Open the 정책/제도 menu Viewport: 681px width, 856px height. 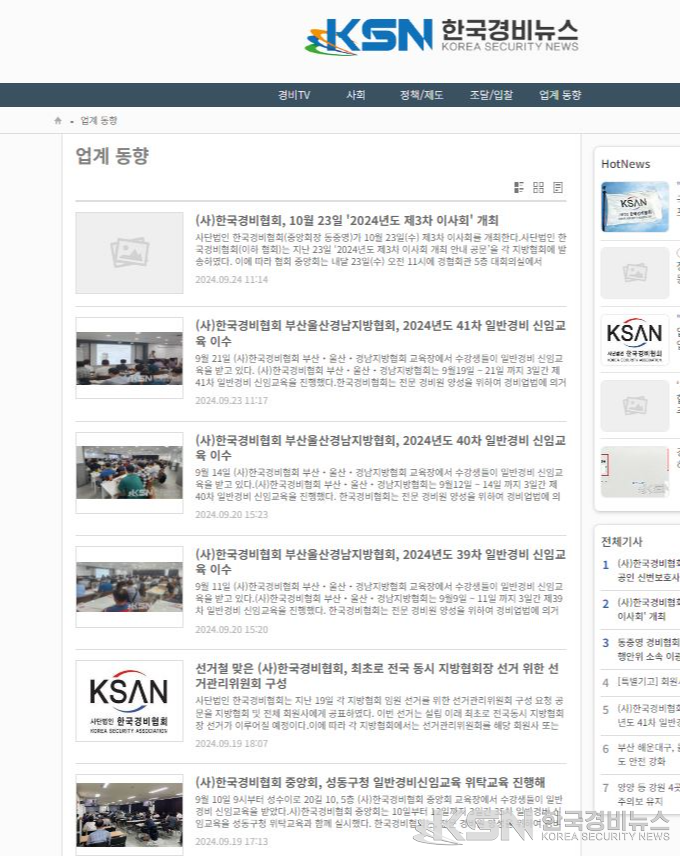[x=421, y=95]
